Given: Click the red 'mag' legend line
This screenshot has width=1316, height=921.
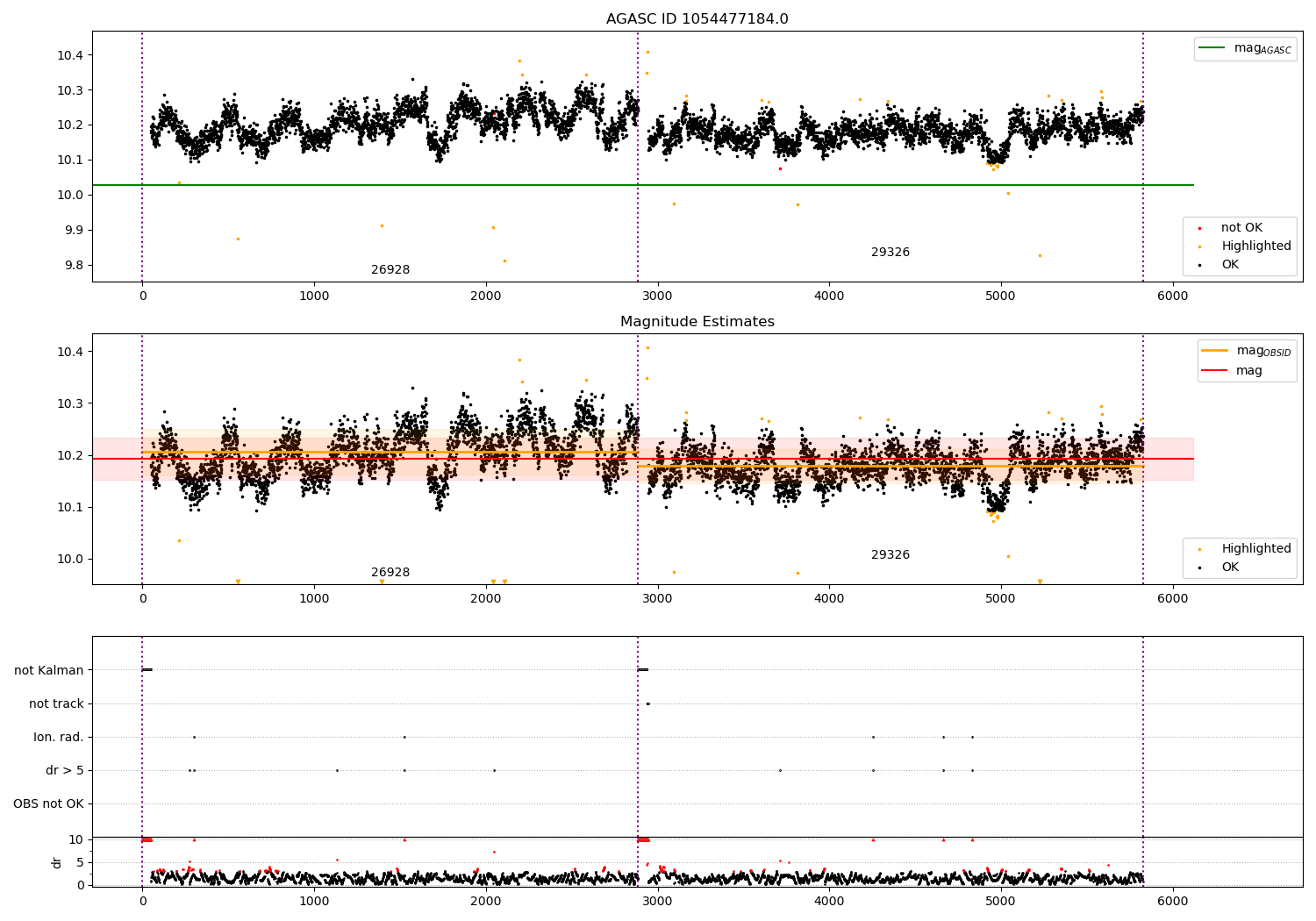Looking at the screenshot, I should (x=1214, y=371).
